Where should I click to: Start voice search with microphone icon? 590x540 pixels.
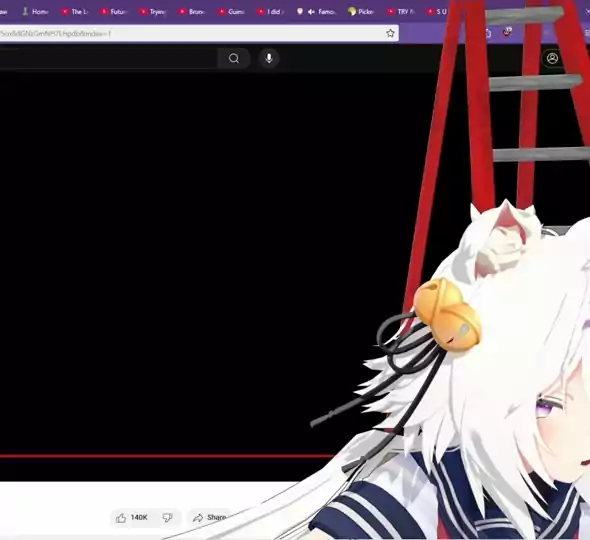click(269, 58)
